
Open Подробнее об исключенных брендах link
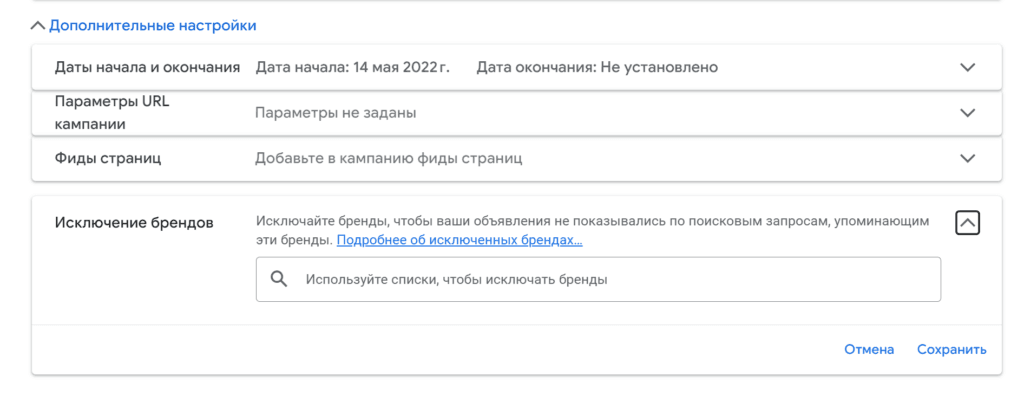(460, 240)
